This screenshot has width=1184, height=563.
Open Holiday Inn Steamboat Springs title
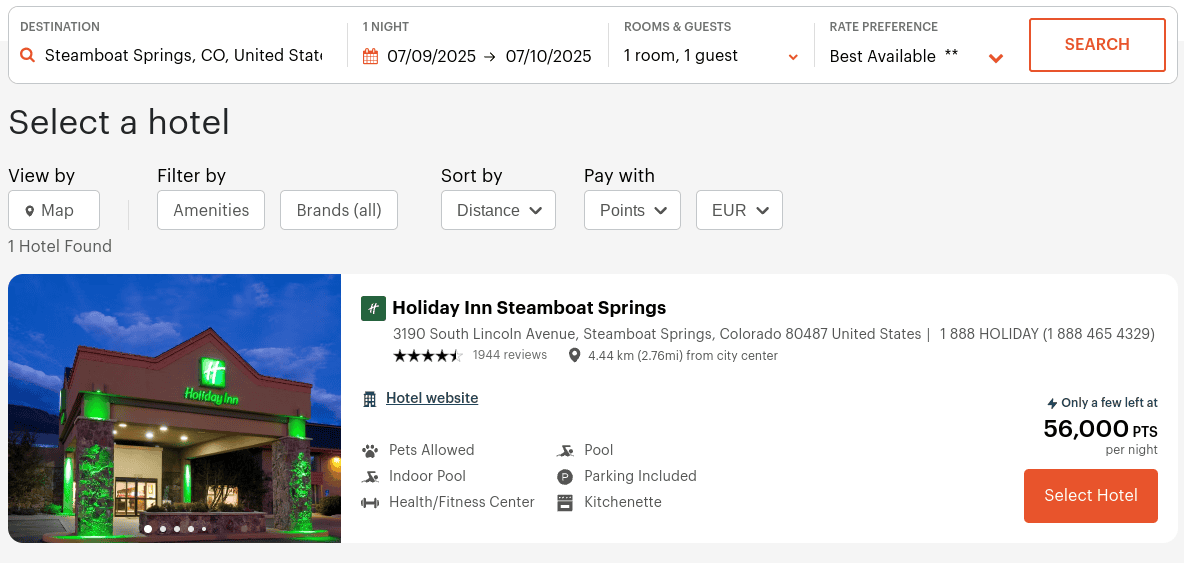click(529, 308)
